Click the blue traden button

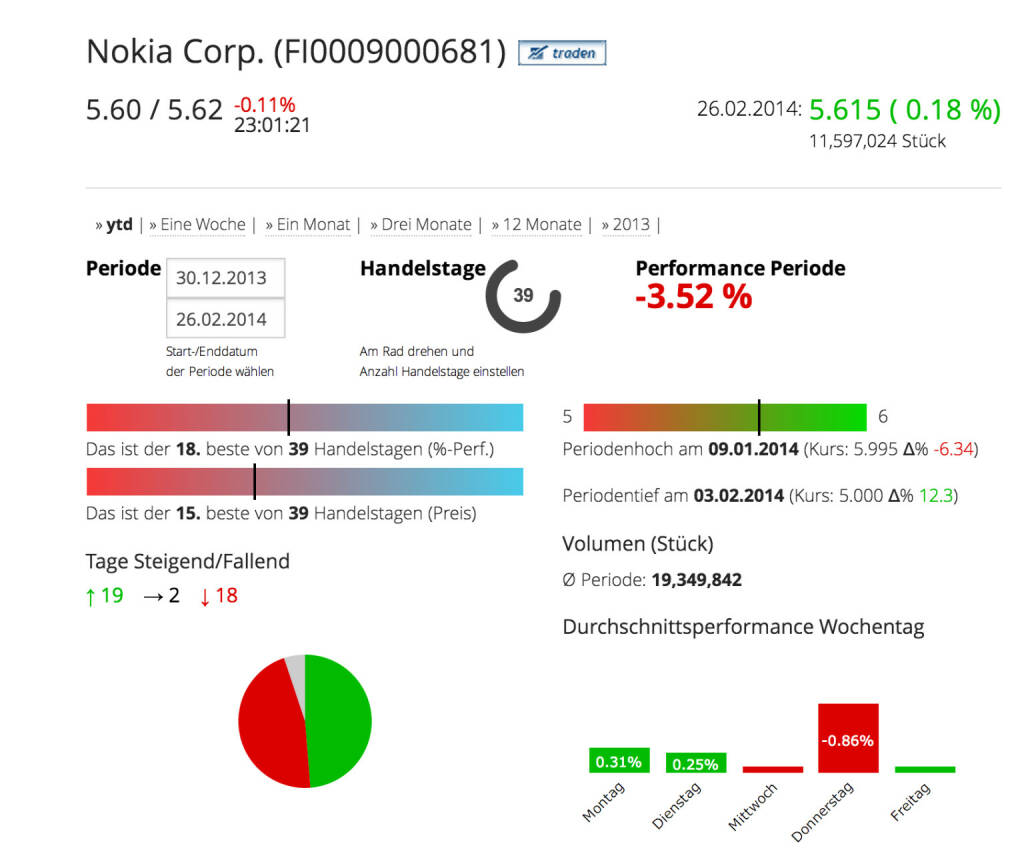point(562,53)
